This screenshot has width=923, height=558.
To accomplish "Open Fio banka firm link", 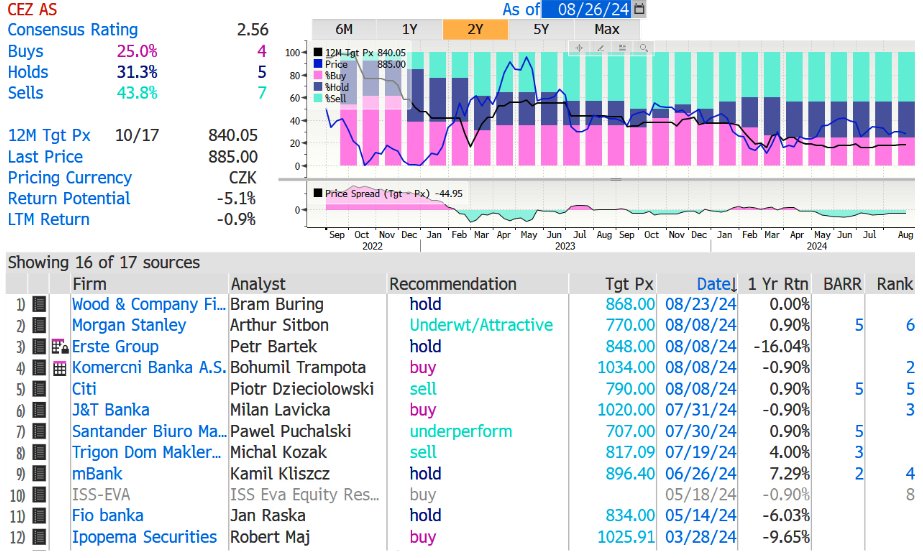I will coord(108,516).
